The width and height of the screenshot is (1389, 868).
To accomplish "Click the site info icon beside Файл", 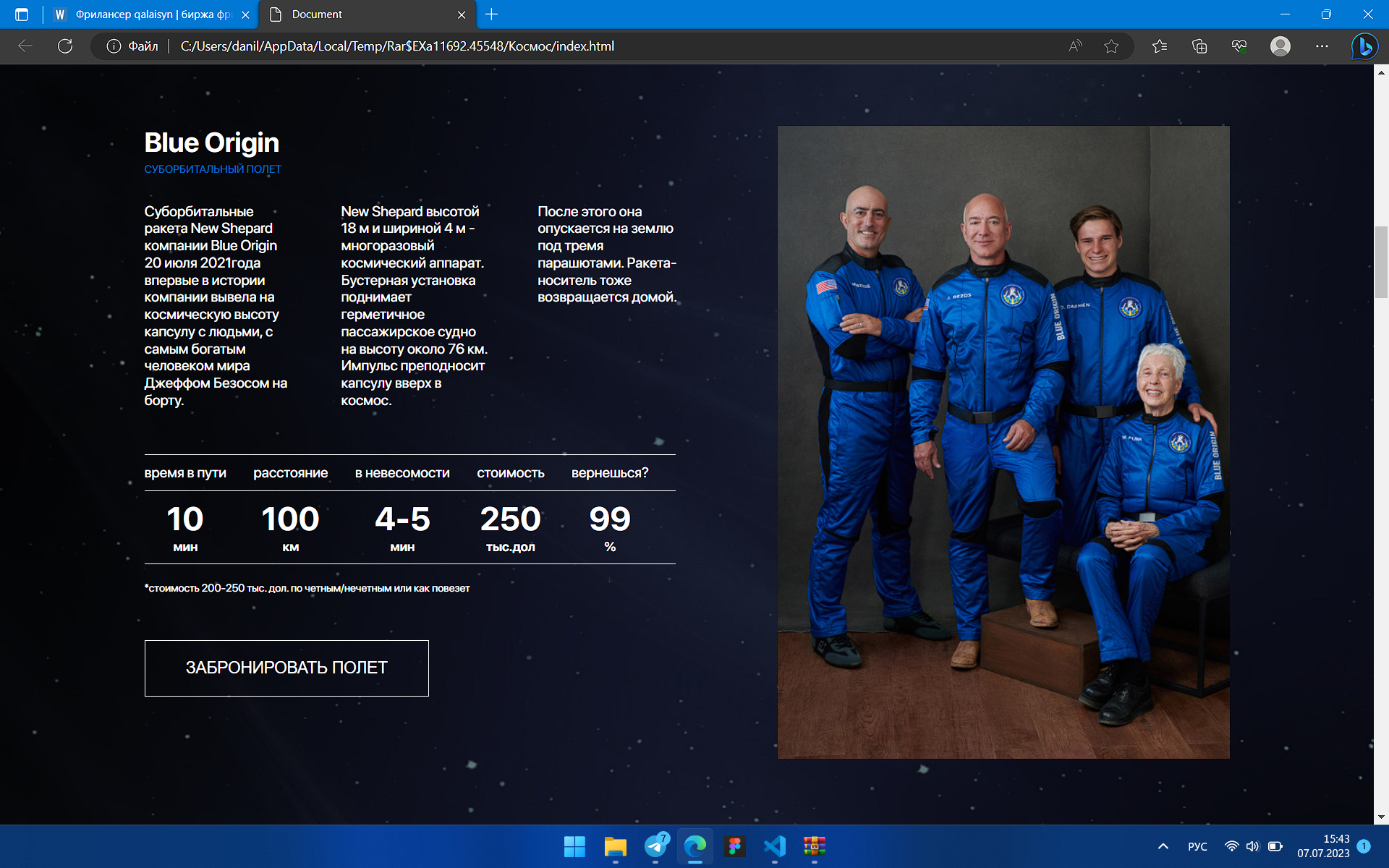I will point(114,46).
